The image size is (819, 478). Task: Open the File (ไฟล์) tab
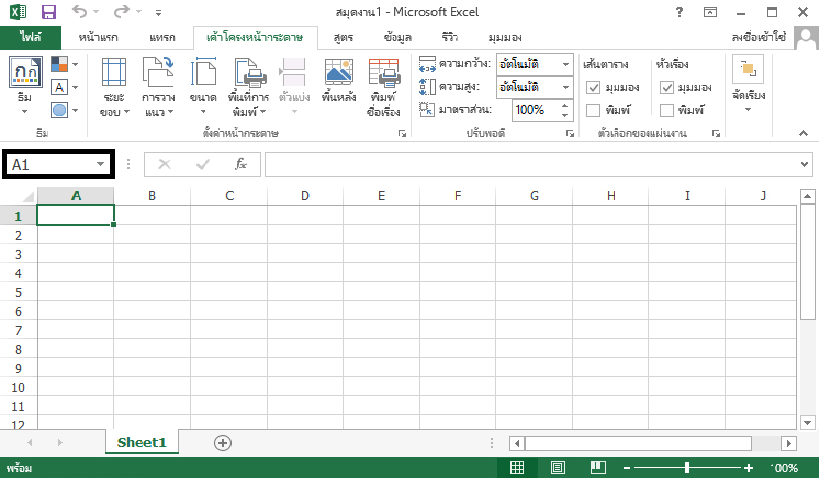[x=30, y=37]
